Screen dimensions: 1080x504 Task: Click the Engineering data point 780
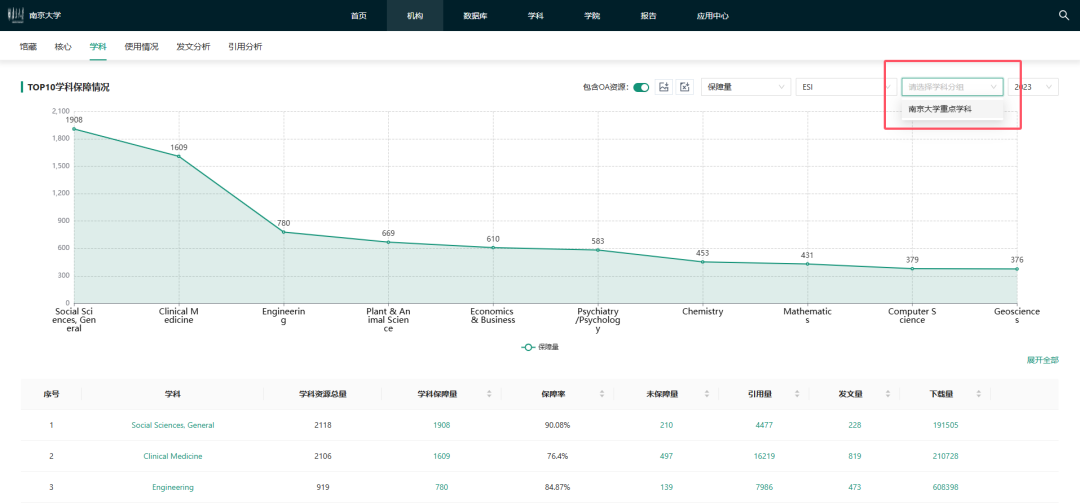point(284,232)
